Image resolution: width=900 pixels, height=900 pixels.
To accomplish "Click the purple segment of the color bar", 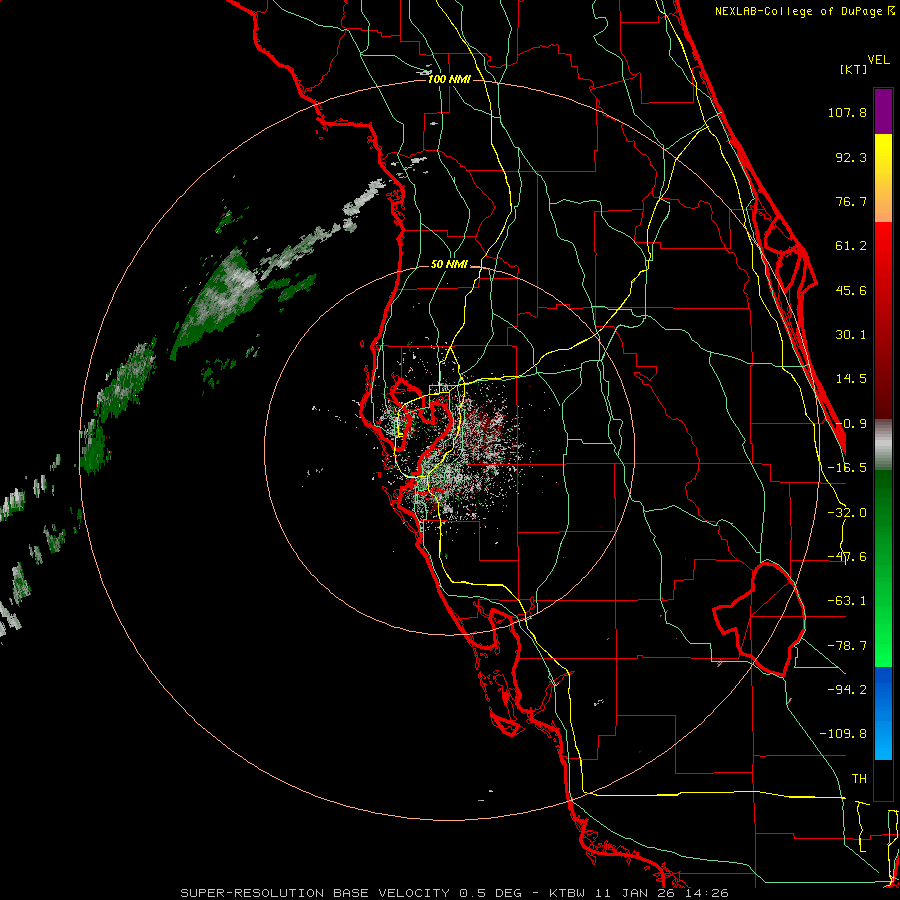I will pyautogui.click(x=883, y=111).
